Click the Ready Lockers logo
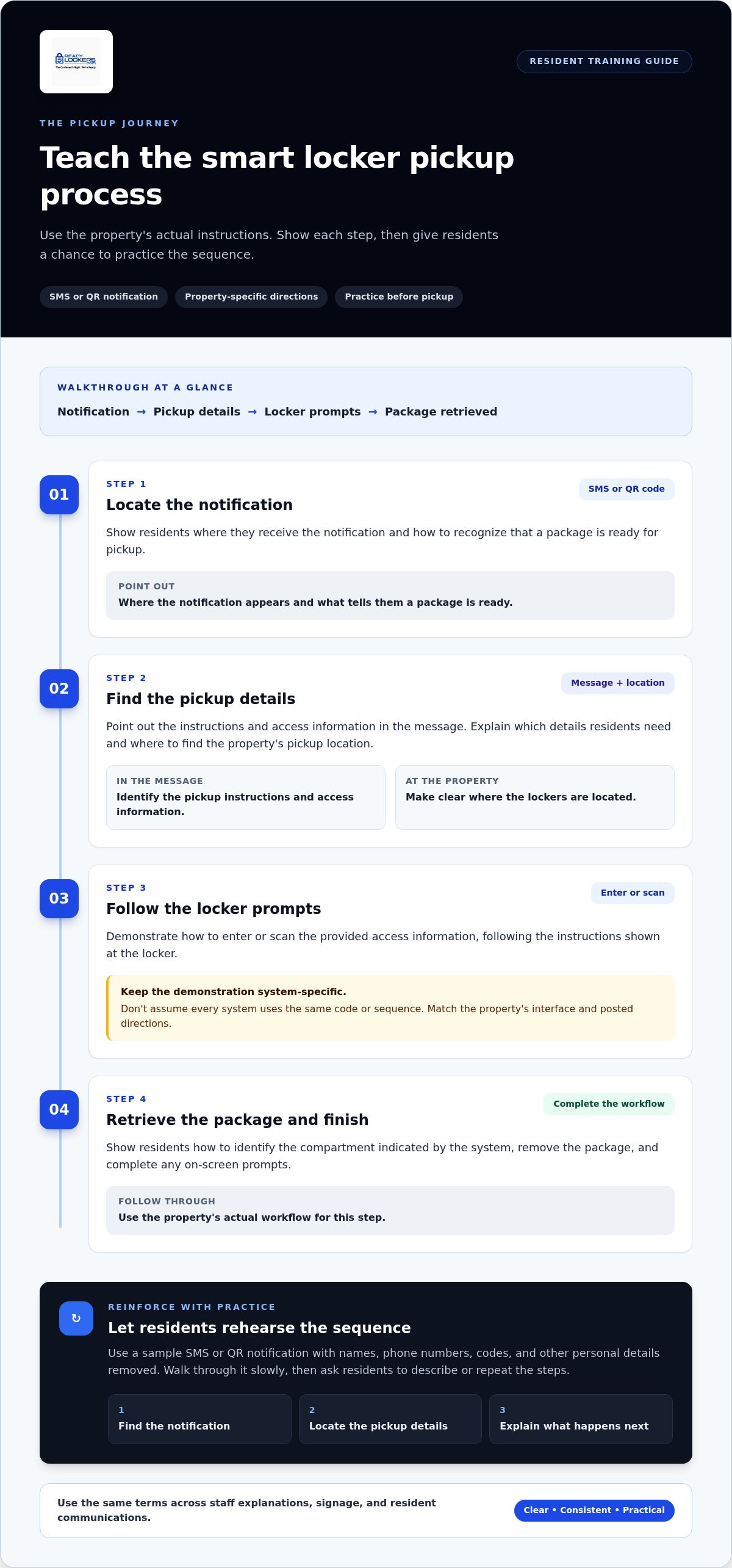 tap(76, 62)
